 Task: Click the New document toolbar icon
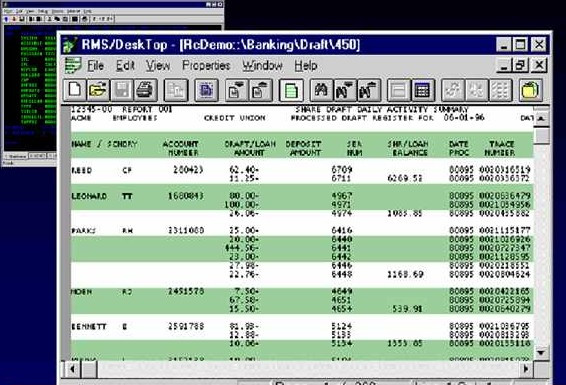(x=75, y=90)
